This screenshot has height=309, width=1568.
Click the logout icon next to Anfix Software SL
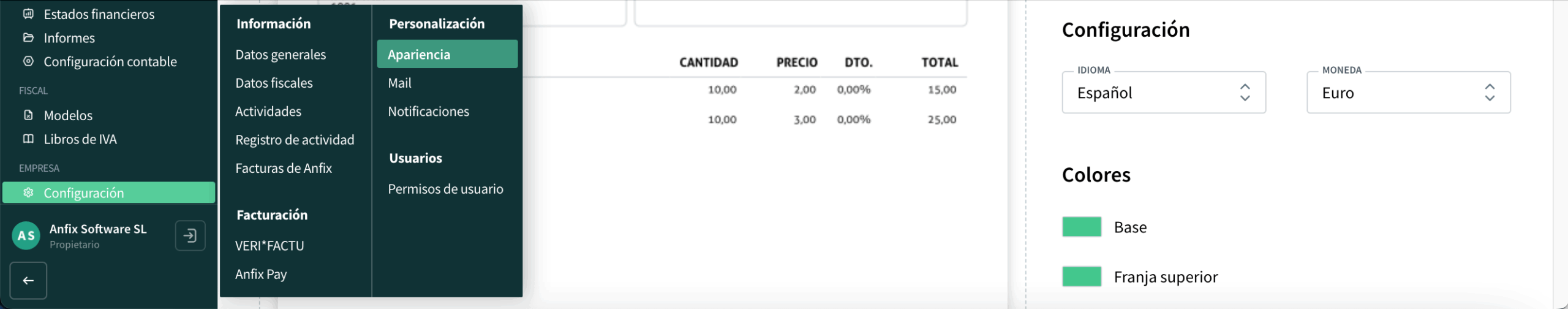(x=190, y=235)
